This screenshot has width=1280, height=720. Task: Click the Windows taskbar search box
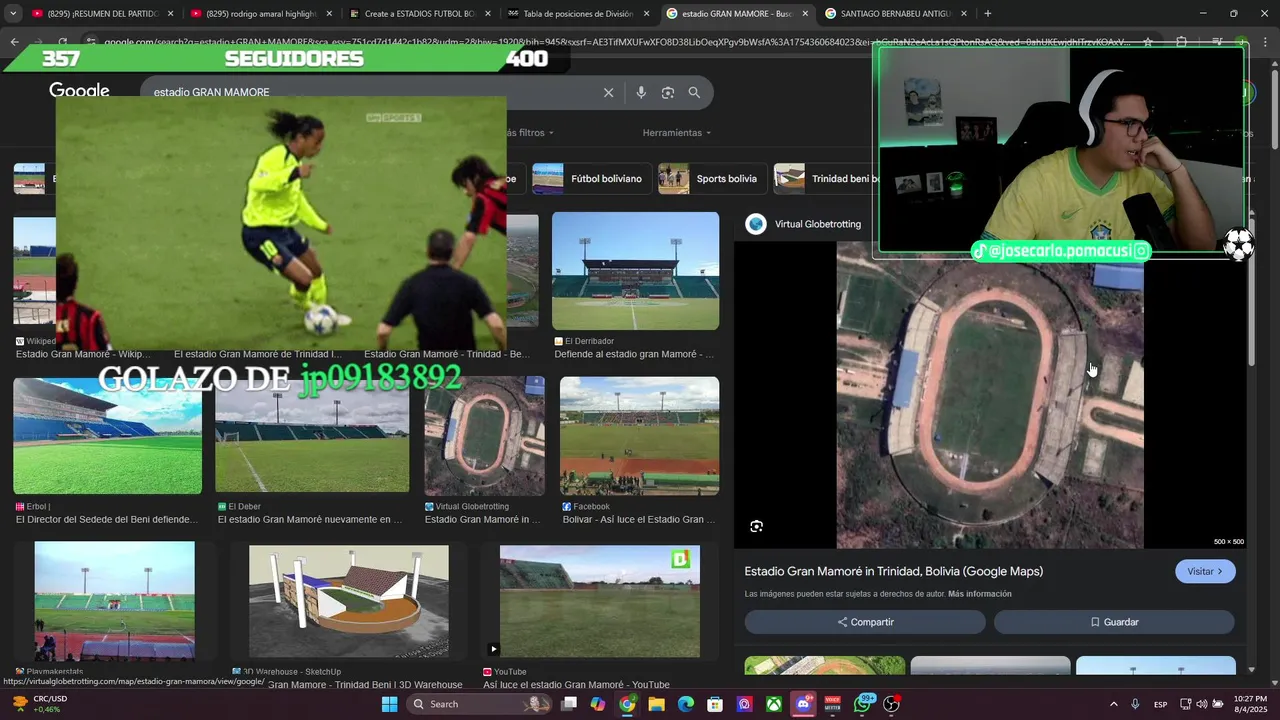(x=480, y=704)
